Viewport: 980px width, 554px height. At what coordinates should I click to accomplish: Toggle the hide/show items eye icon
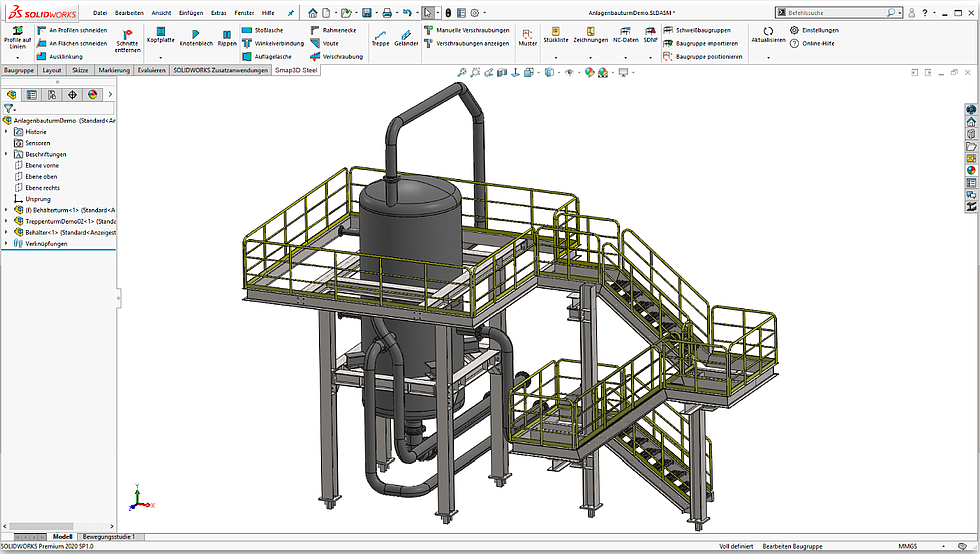569,73
